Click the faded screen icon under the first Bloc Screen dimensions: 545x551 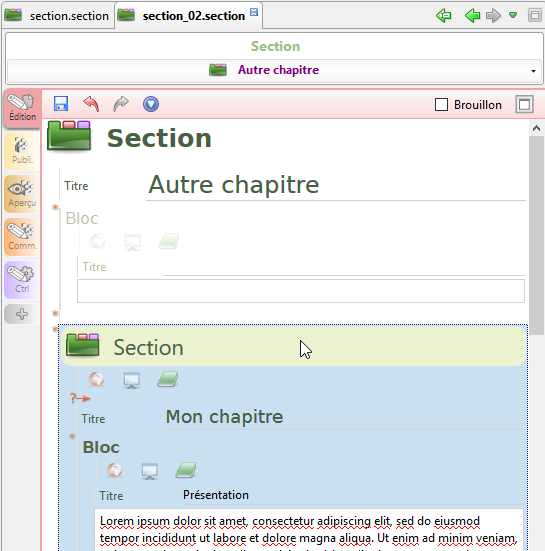pos(132,242)
